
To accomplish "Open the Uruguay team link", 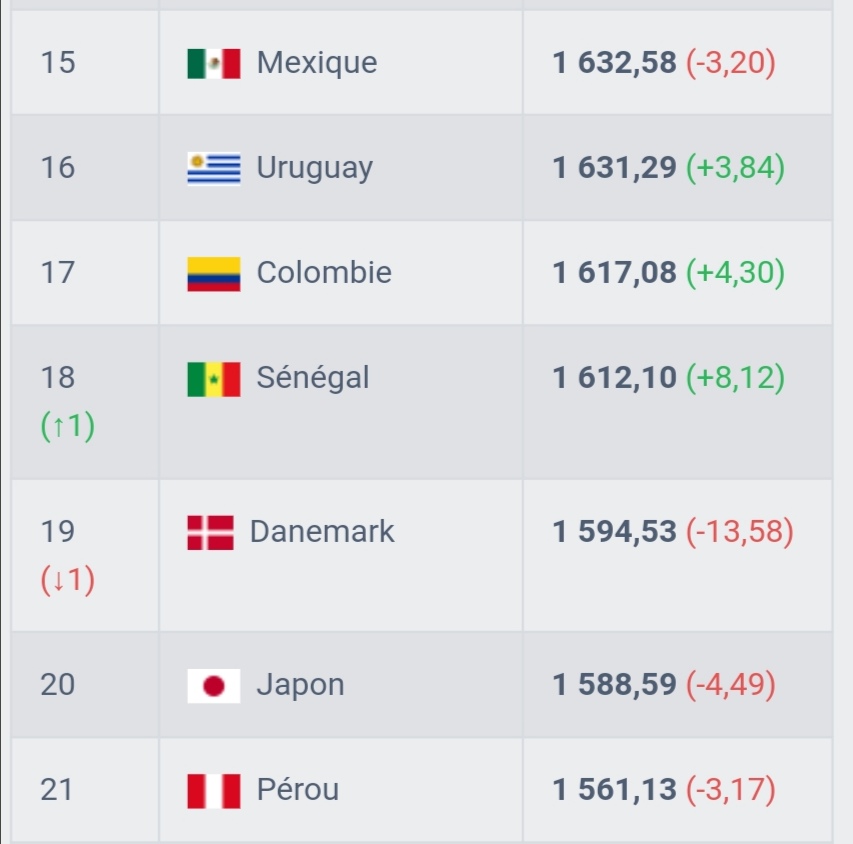I will point(314,168).
